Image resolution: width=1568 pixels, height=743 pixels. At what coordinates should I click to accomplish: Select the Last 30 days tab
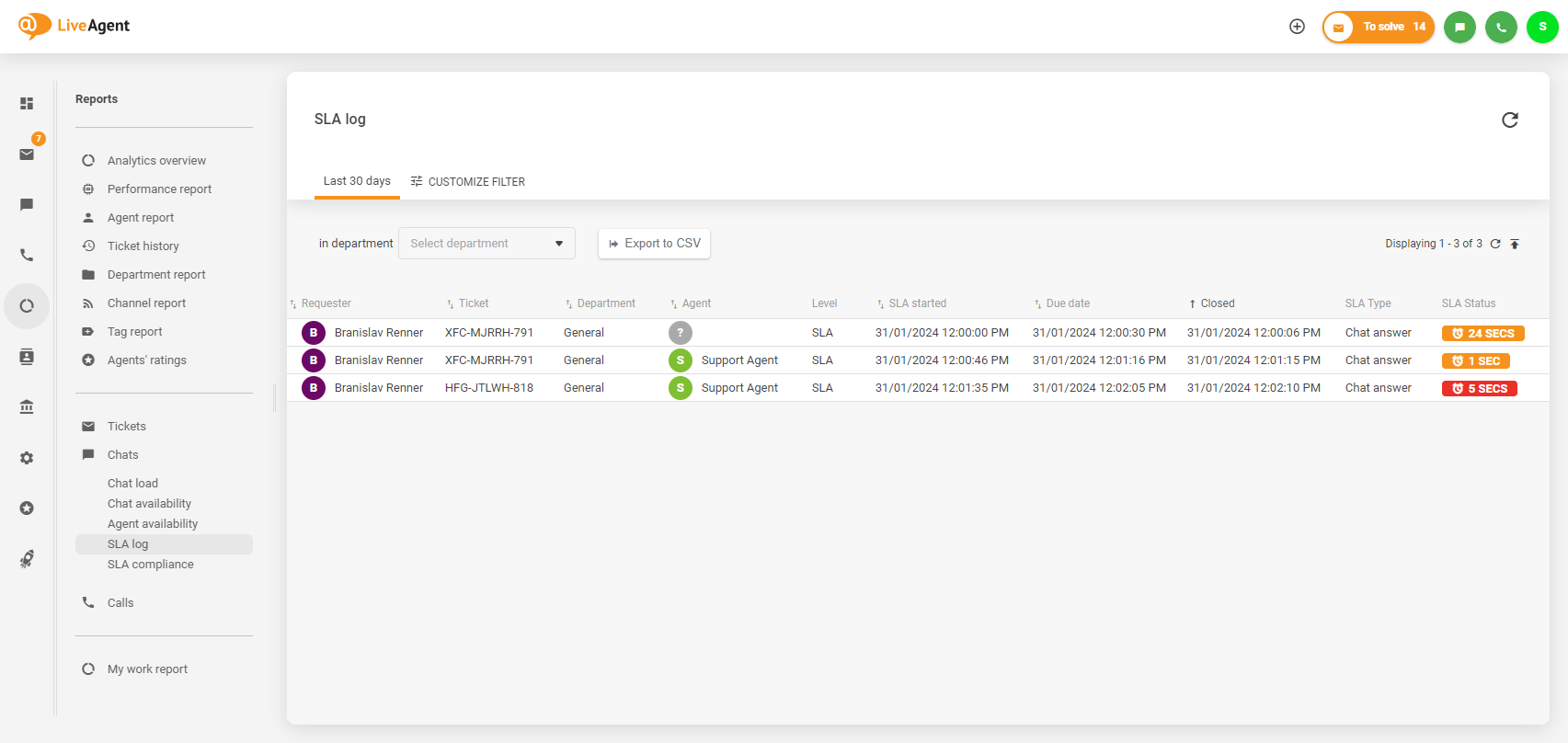[357, 181]
